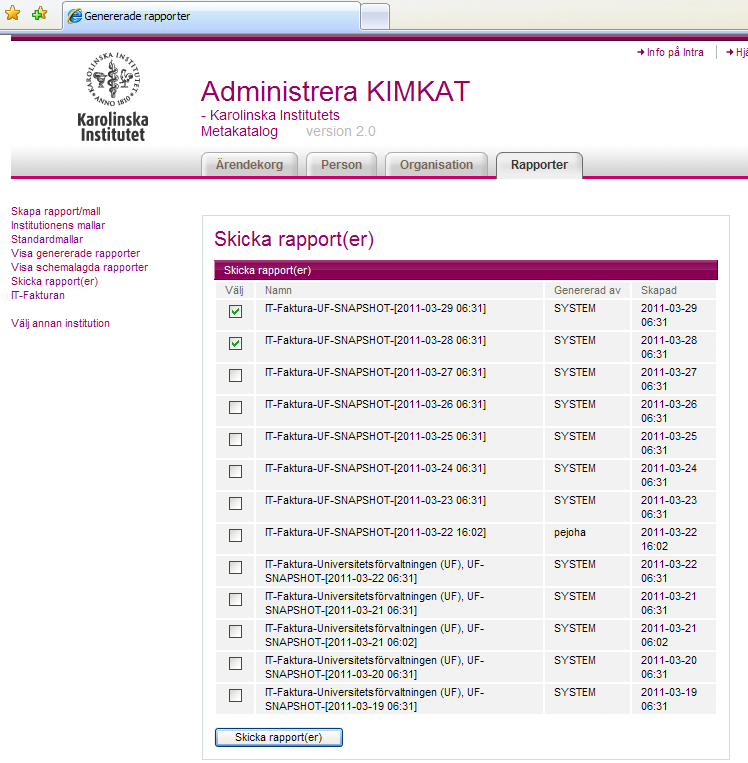Click the Administrera KIMKAT heading

[335, 91]
